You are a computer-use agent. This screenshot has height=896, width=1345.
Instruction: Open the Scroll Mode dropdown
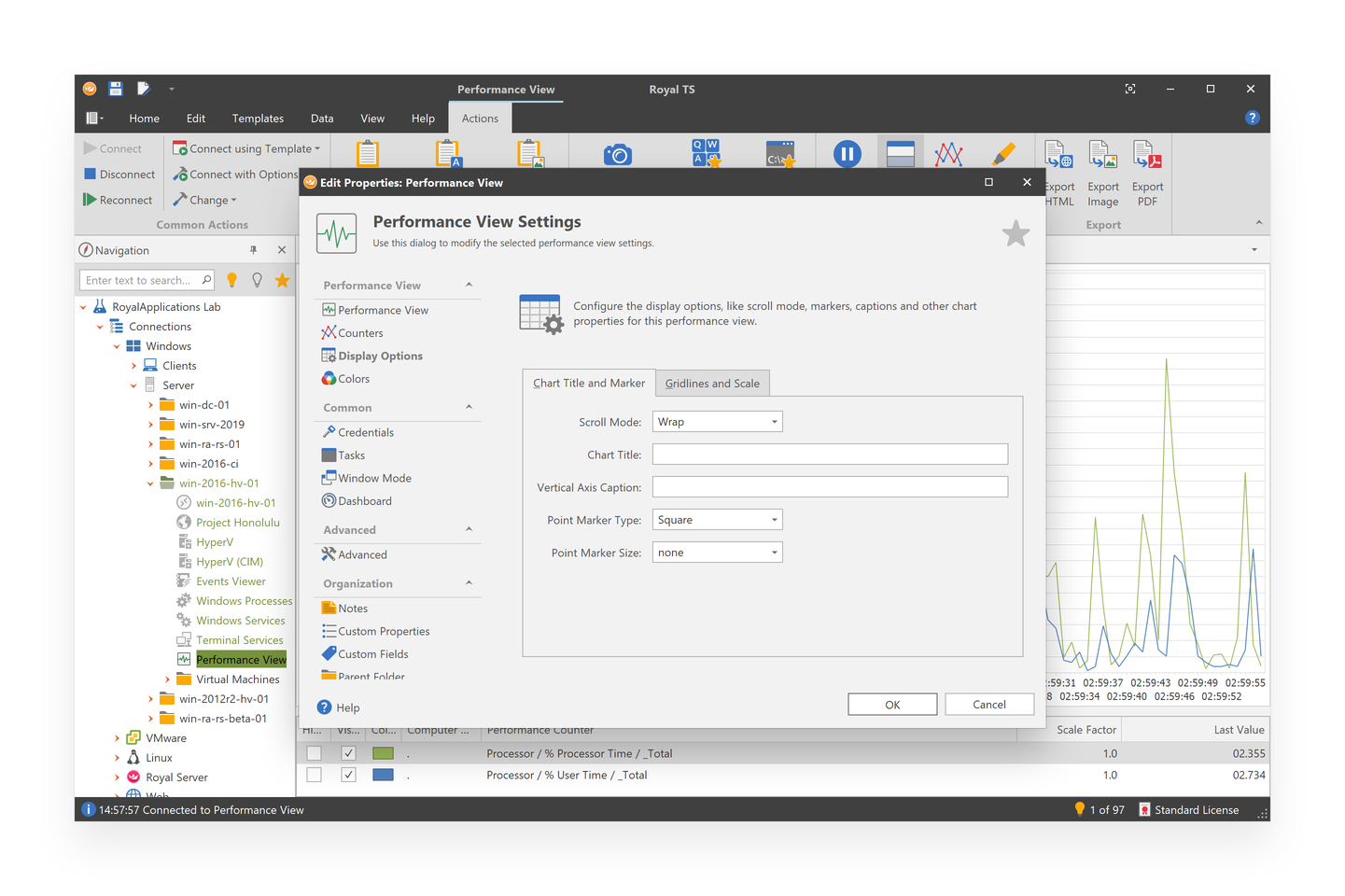point(717,421)
